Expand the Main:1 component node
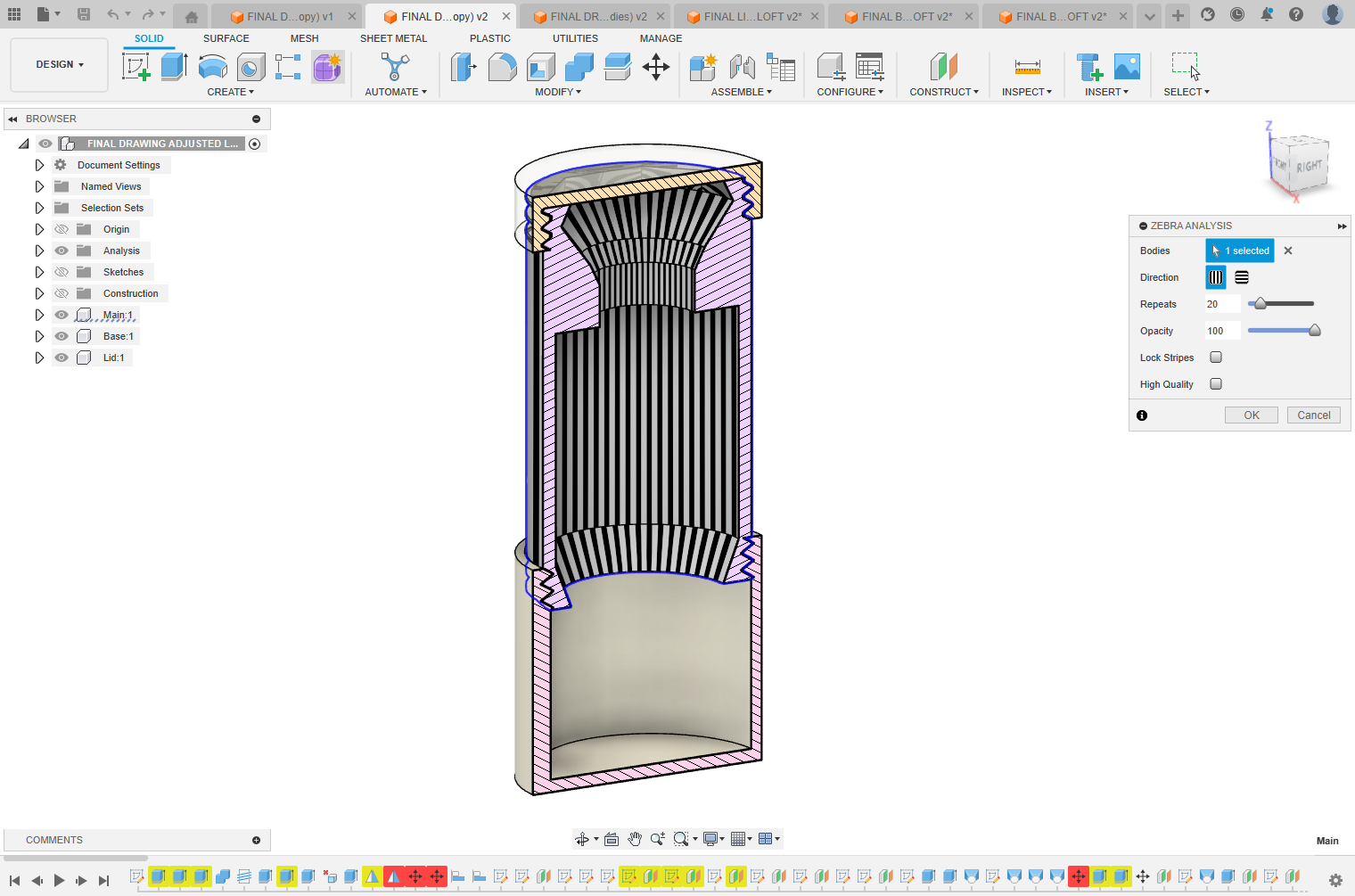 click(39, 315)
